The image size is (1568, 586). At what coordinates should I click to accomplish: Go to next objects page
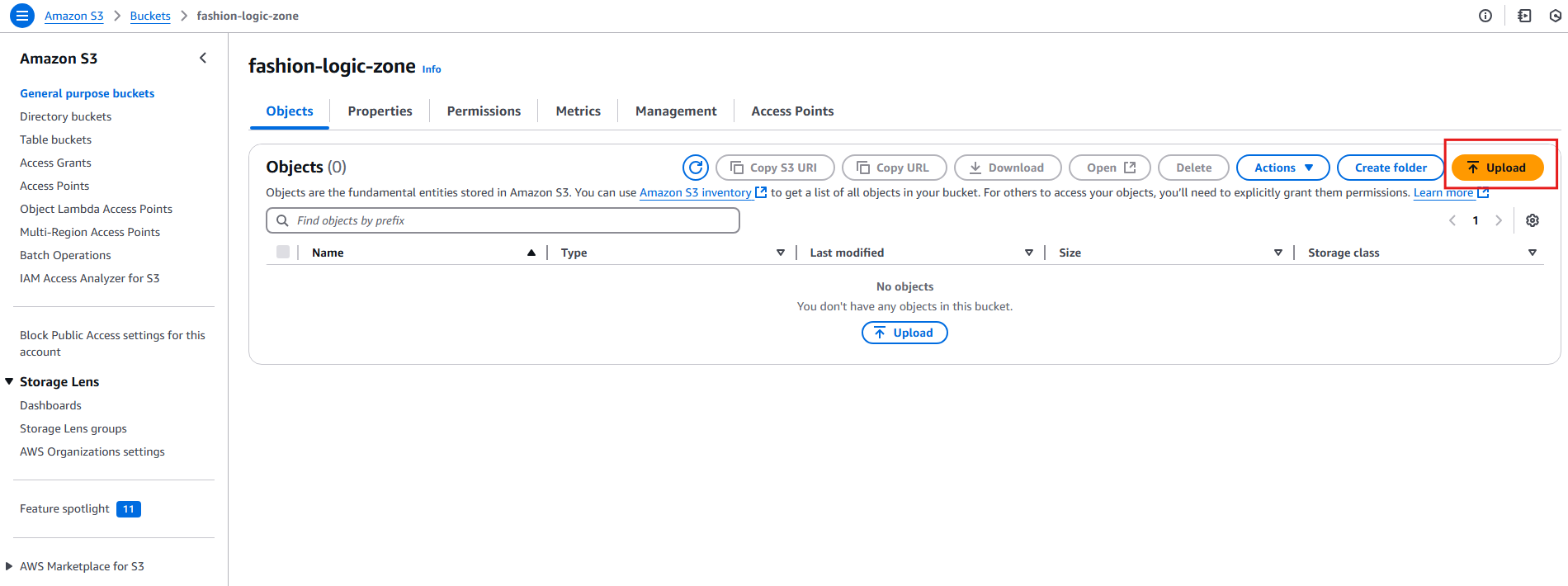click(1499, 220)
